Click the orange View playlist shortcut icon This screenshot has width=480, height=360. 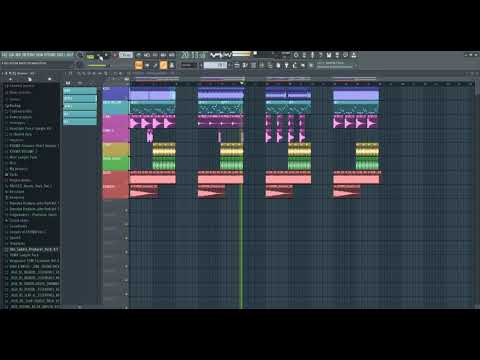pos(139,65)
